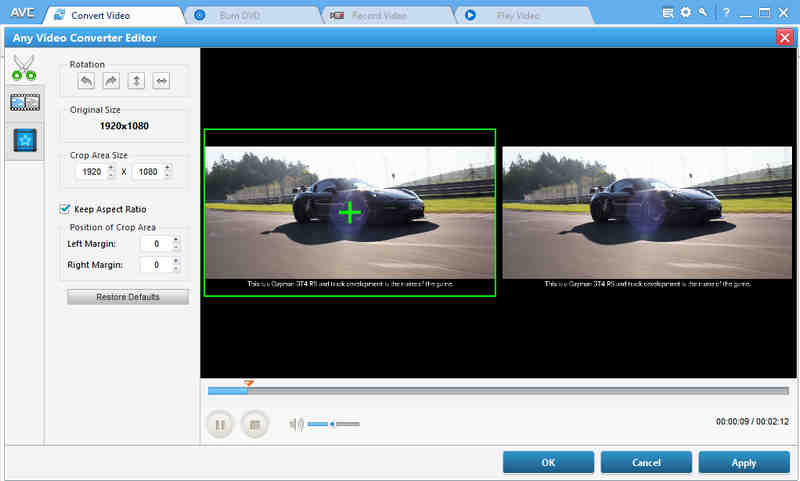Flip video vertically
Image resolution: width=800 pixels, height=481 pixels.
(136, 81)
